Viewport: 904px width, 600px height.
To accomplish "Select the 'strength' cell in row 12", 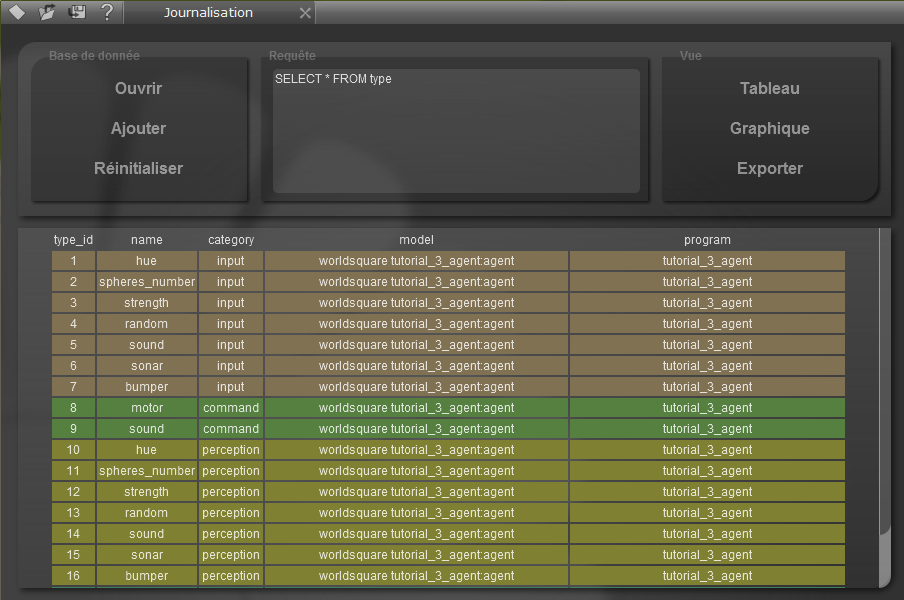I will [x=146, y=492].
